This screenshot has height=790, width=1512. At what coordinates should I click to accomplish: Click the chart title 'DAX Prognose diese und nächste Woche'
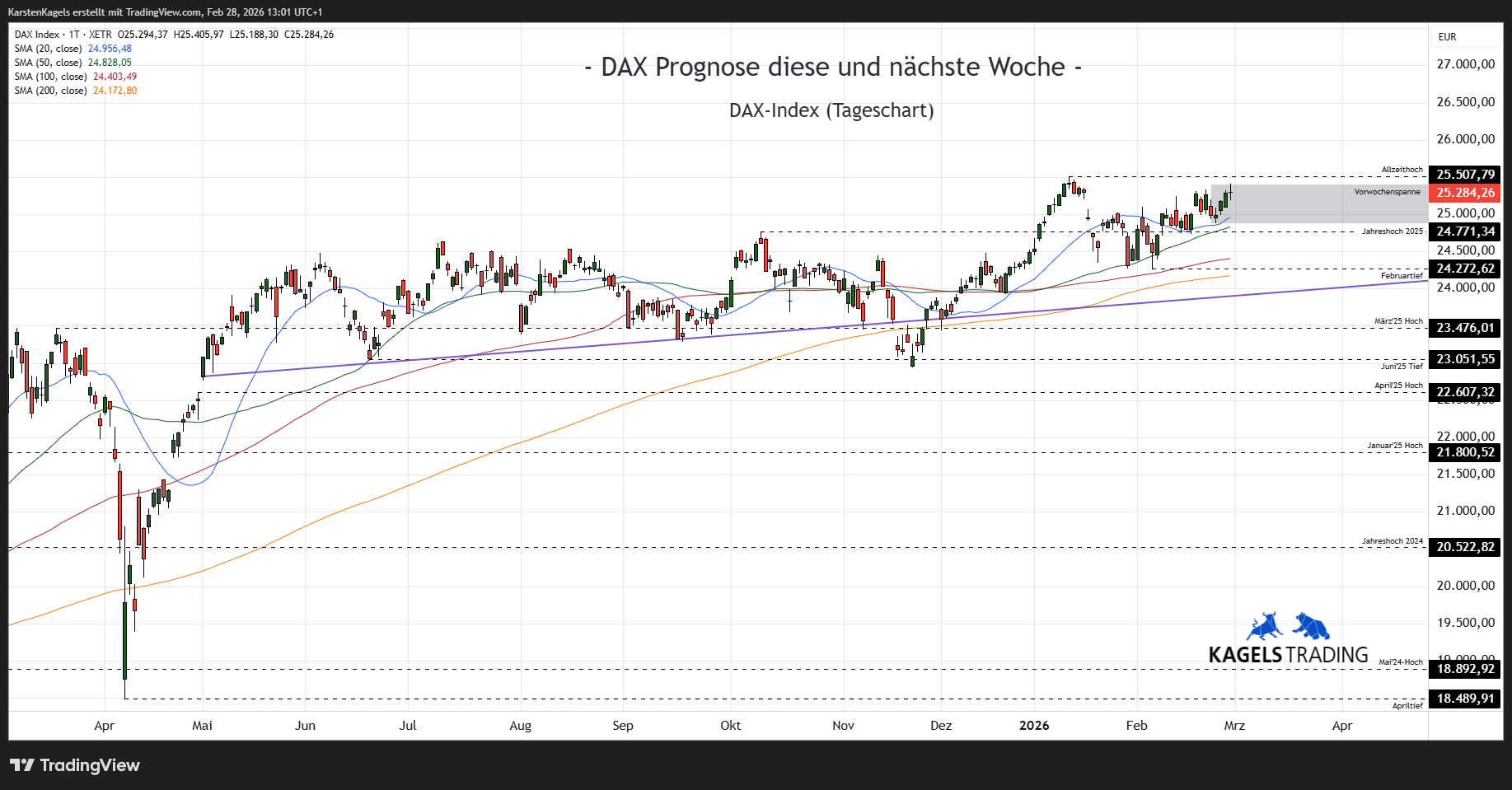click(x=833, y=67)
